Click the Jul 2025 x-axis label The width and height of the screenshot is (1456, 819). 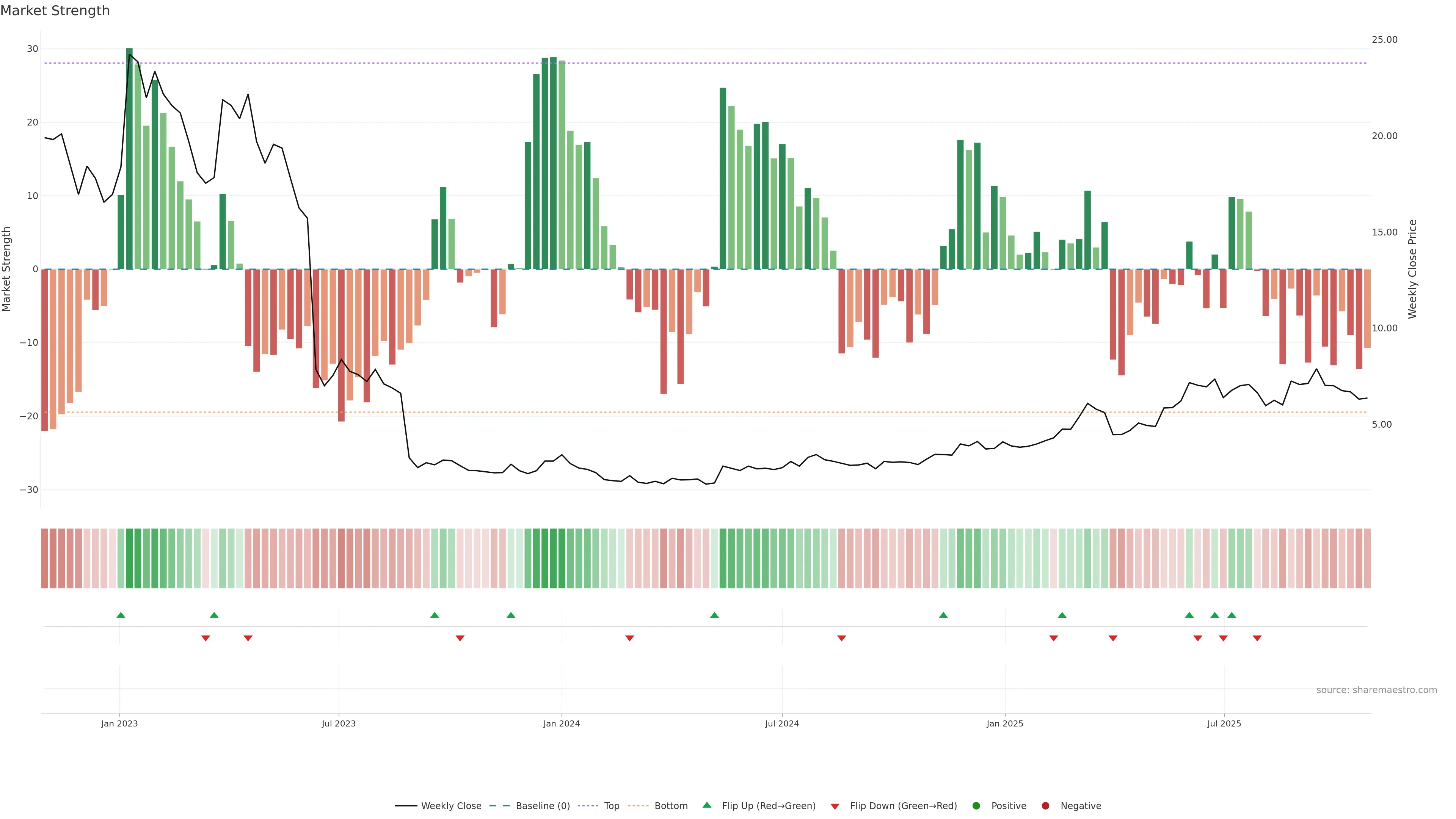tap(1224, 723)
